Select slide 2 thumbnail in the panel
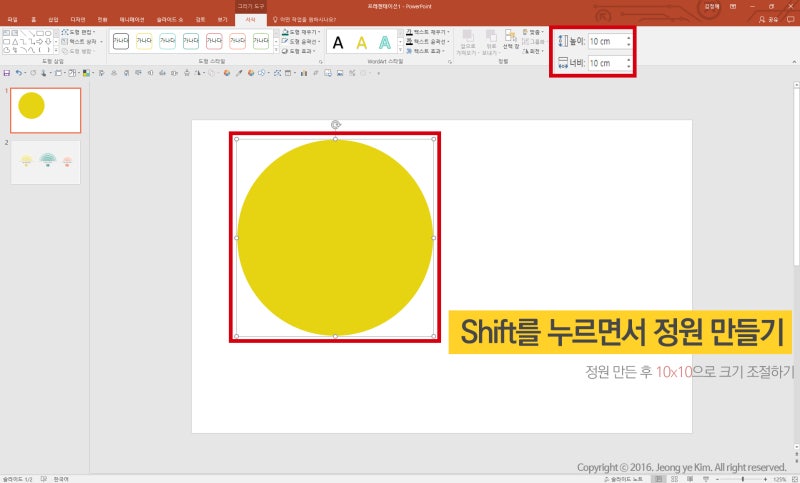The width and height of the screenshot is (800, 483). (x=45, y=162)
